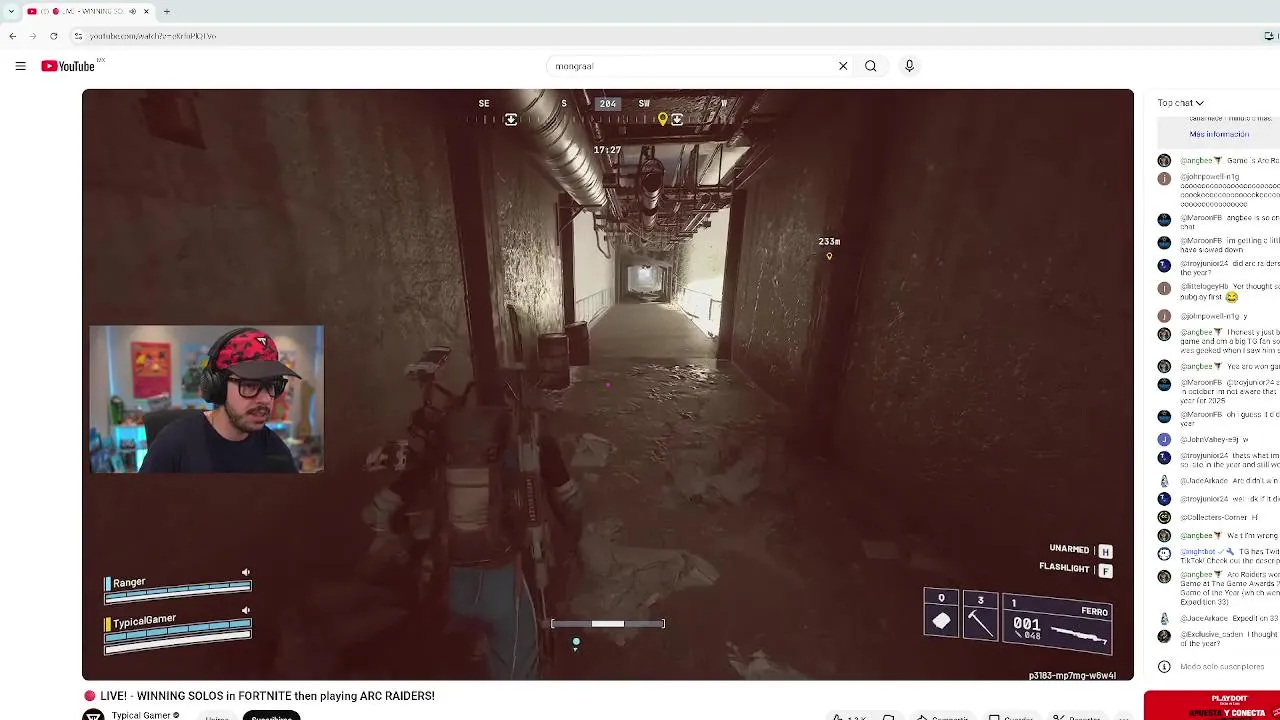
Task: Click the Join button beside Subscribe
Action: pos(216,716)
